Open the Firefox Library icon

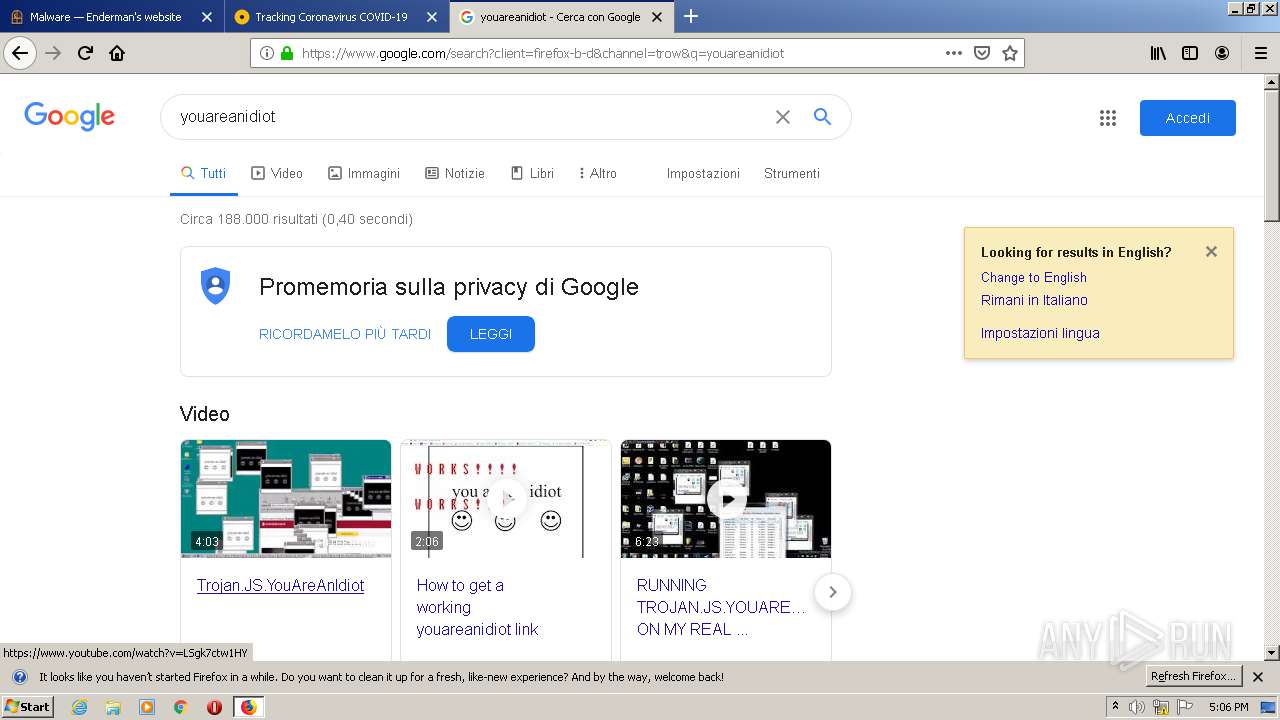coord(1158,53)
